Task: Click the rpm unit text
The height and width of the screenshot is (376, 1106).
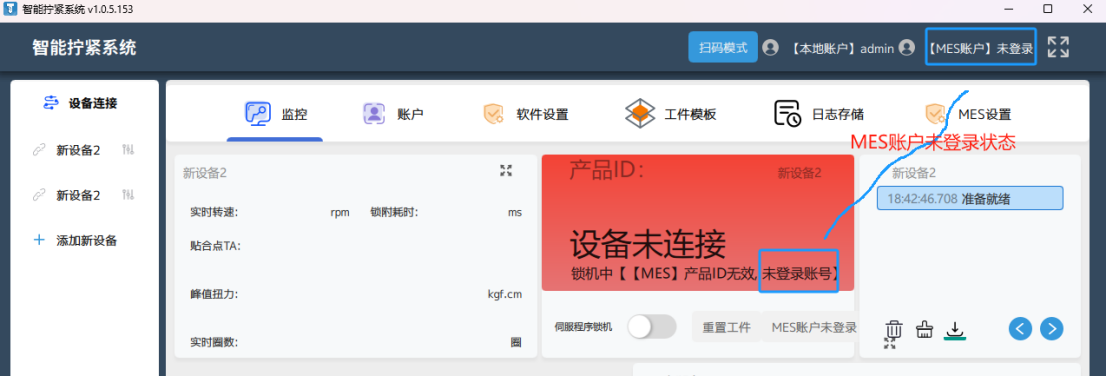Action: [x=340, y=213]
